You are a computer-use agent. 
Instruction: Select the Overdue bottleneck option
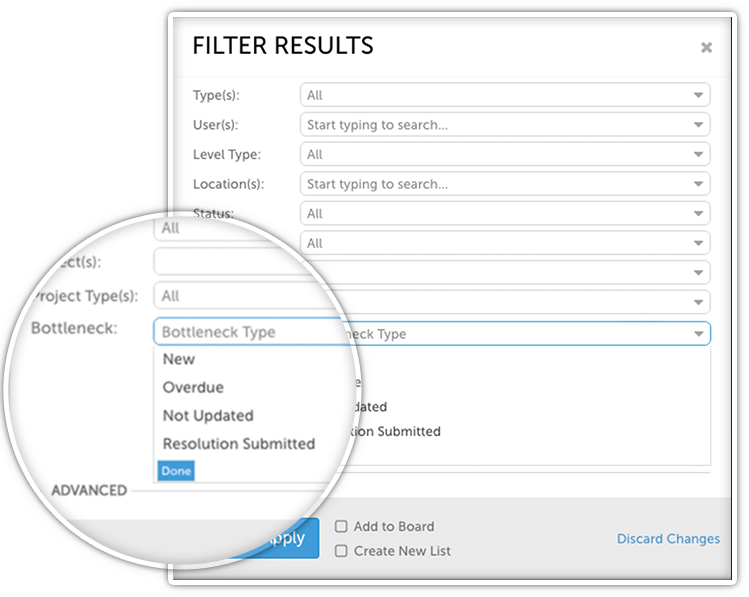193,388
